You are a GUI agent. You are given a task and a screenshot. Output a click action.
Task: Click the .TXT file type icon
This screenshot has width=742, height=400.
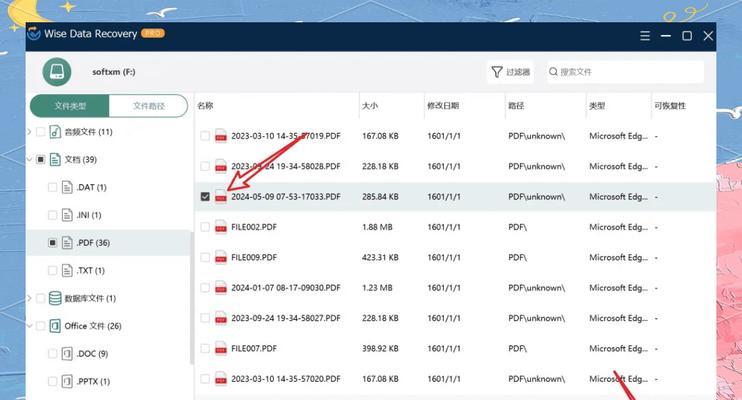pyautogui.click(x=67, y=270)
